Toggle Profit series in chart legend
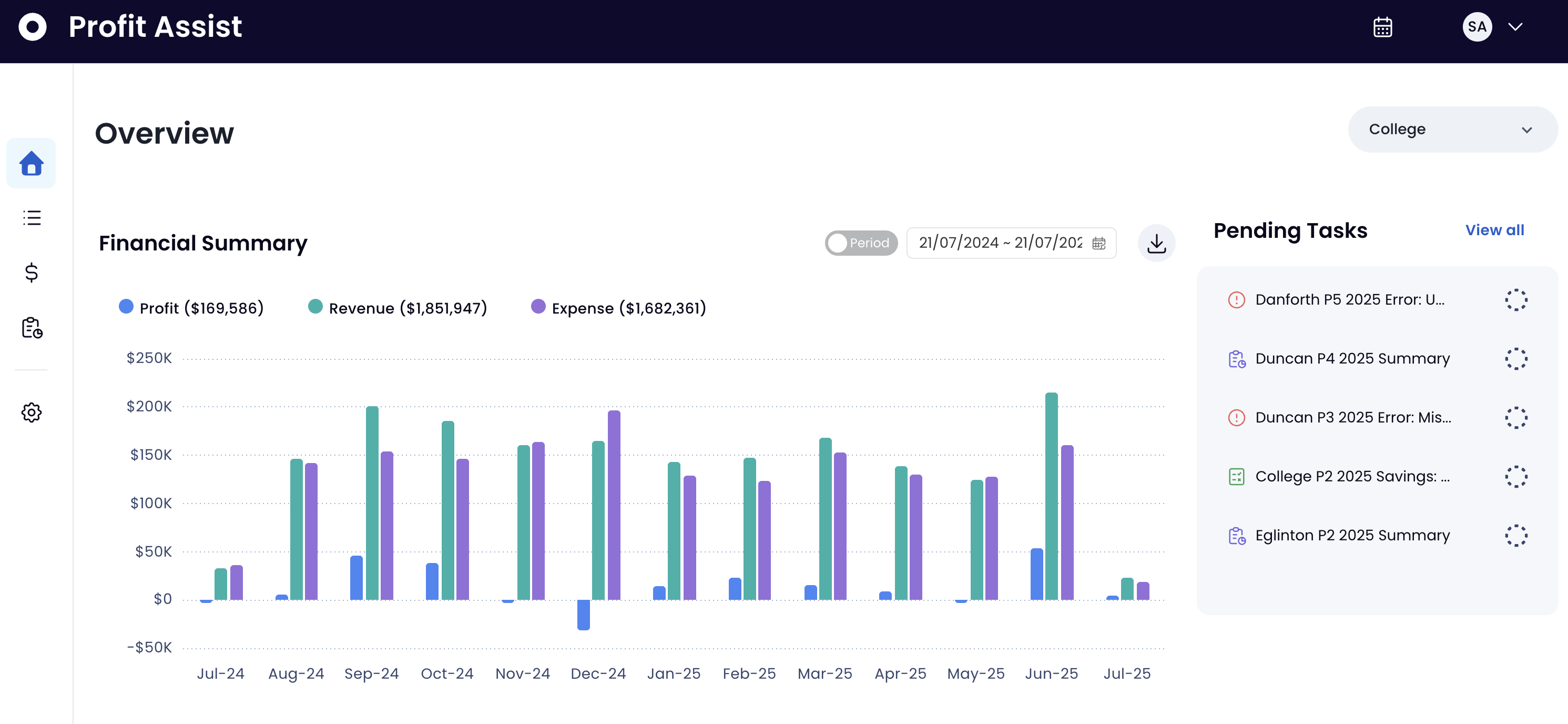The width and height of the screenshot is (1568, 724). coord(191,307)
